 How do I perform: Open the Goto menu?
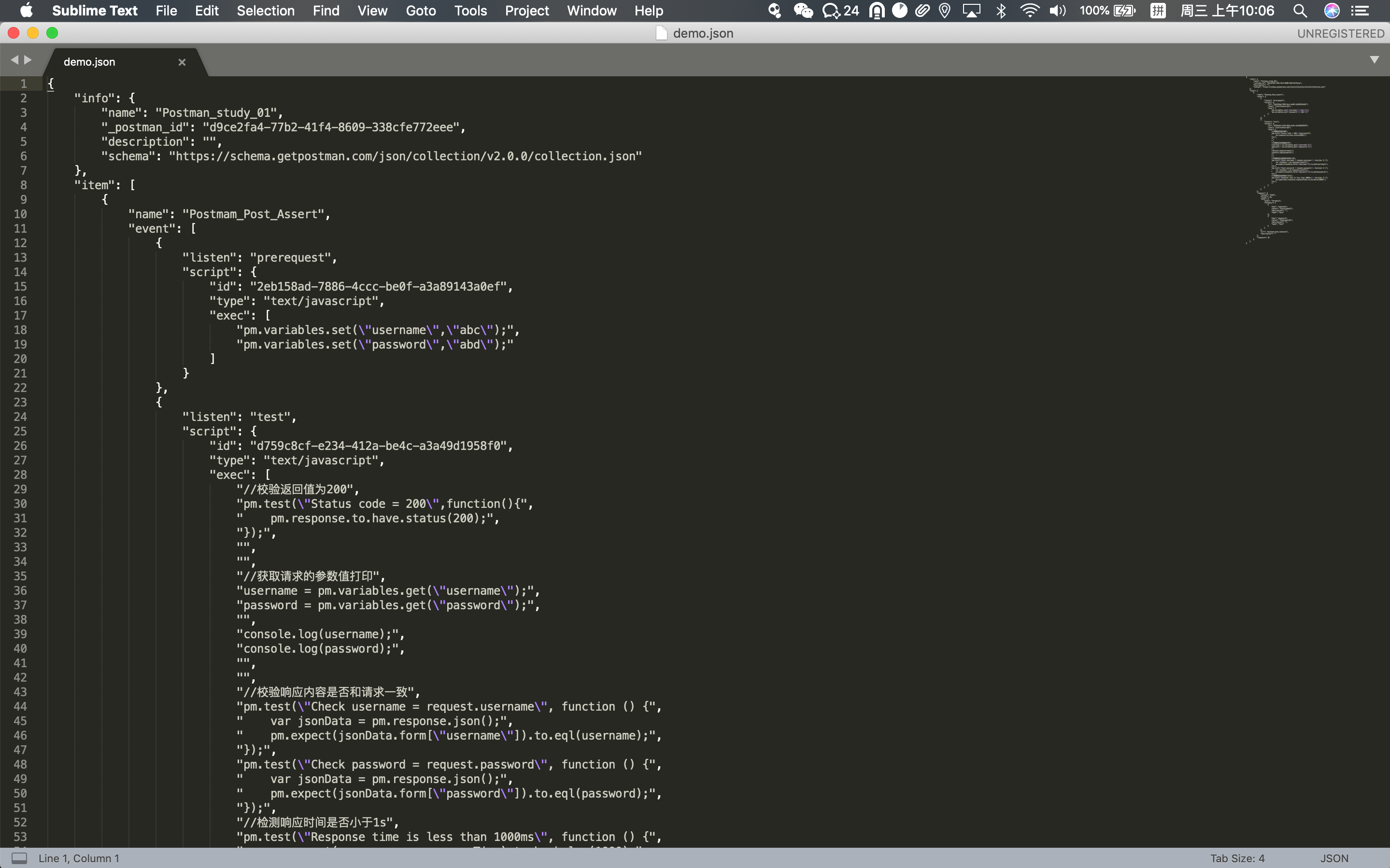pos(421,10)
